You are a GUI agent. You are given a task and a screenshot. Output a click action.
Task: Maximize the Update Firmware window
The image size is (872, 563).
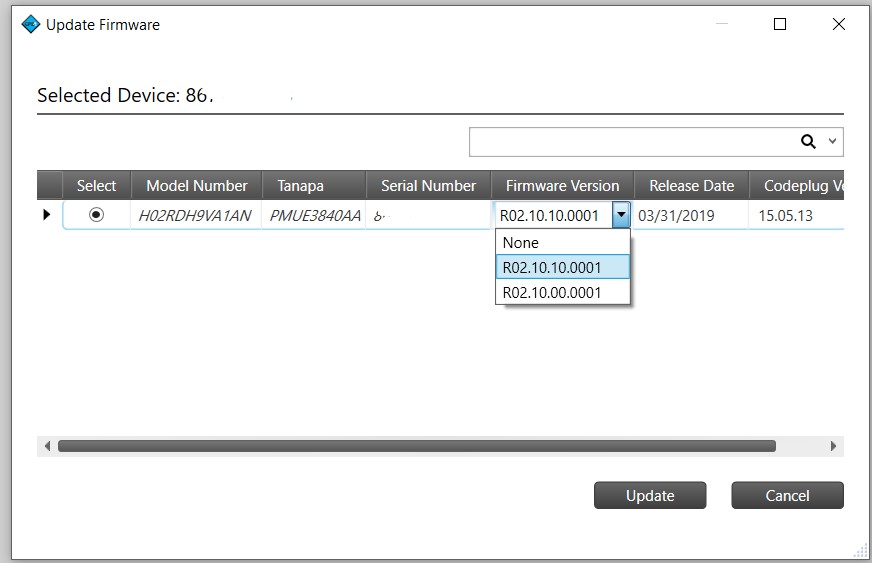(780, 25)
